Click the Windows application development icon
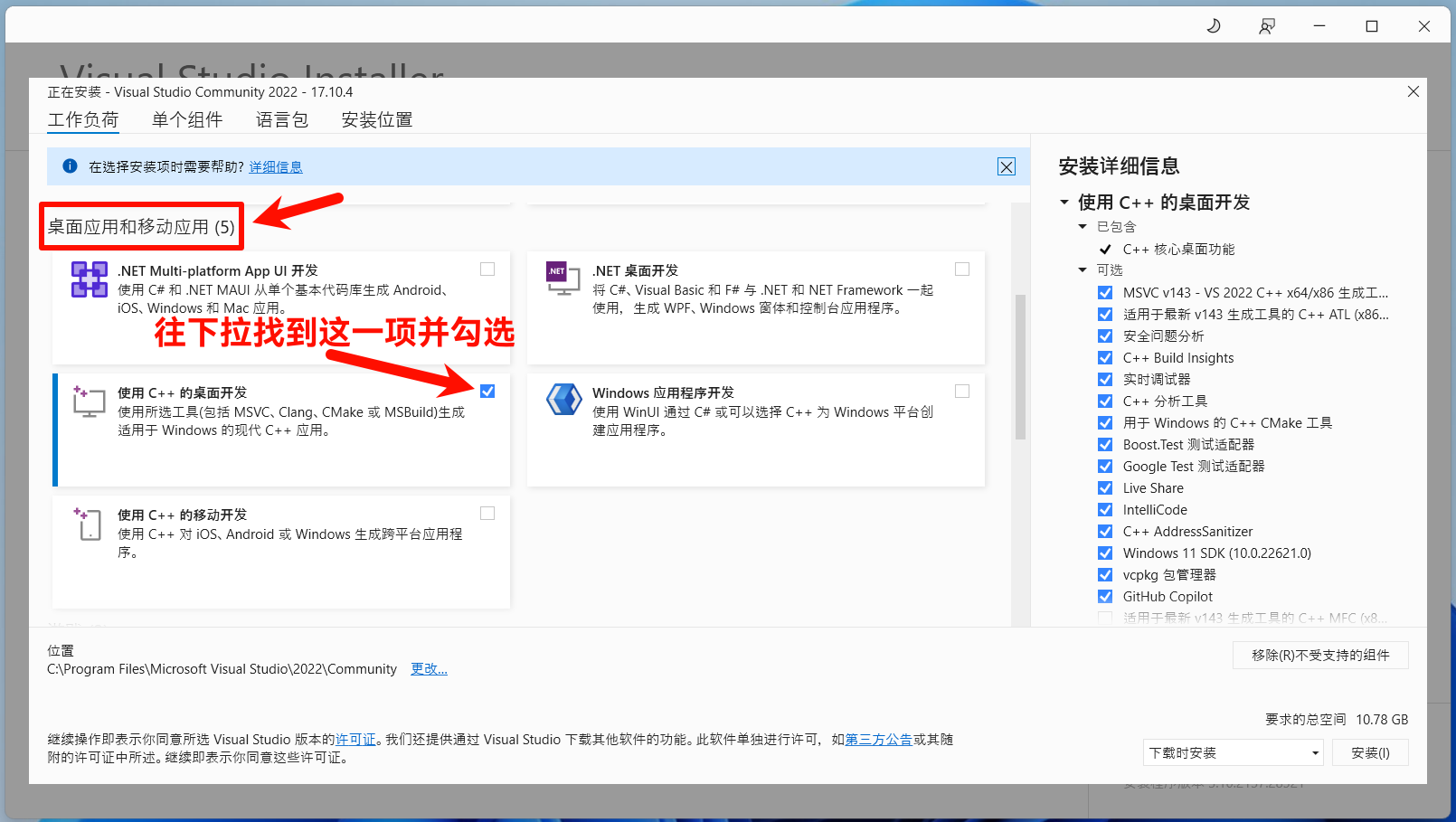 coord(563,399)
